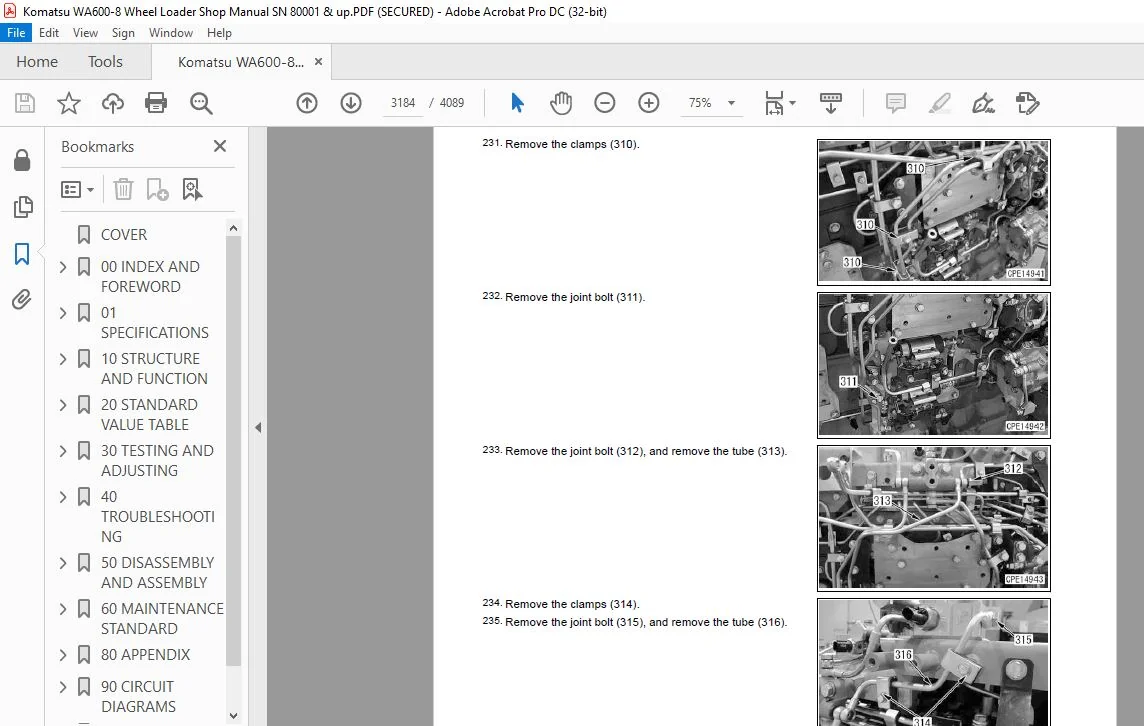The height and width of the screenshot is (726, 1144).
Task: Select the highlight text tool
Action: click(940, 103)
